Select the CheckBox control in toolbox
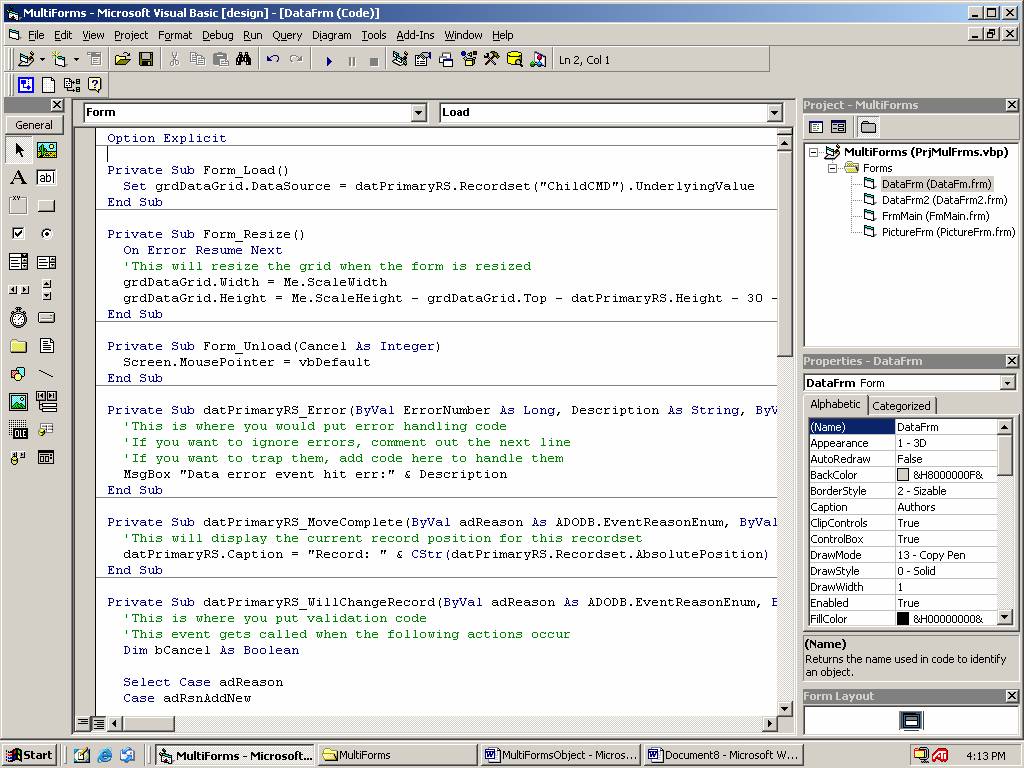The image size is (1024, 768). [x=18, y=234]
